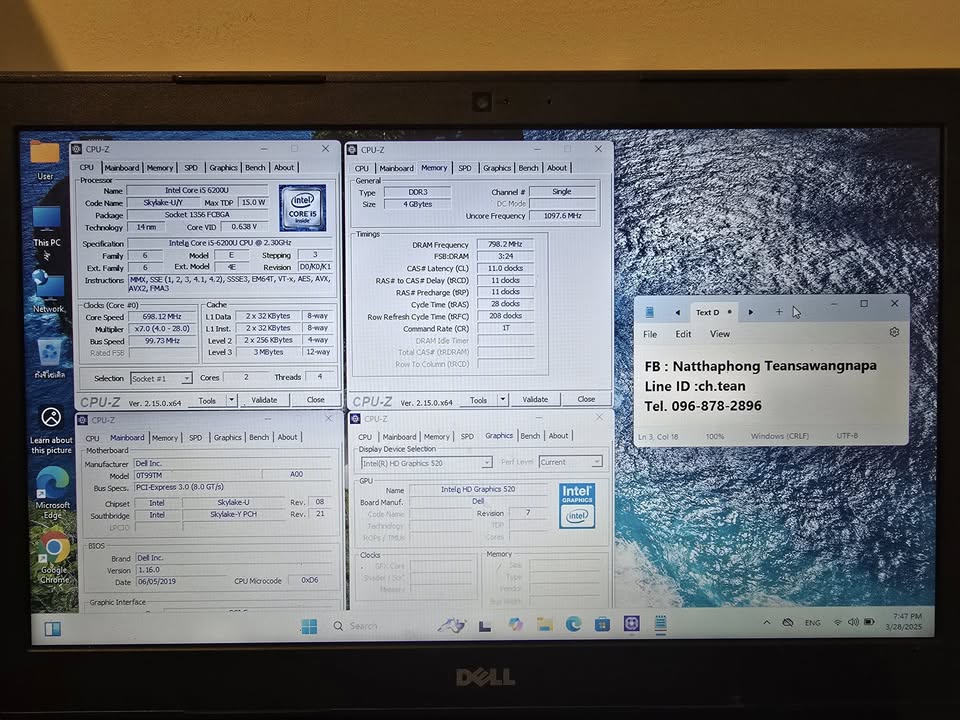Select the Dell Inc. manufacturer field
The image size is (960, 720).
tap(232, 463)
